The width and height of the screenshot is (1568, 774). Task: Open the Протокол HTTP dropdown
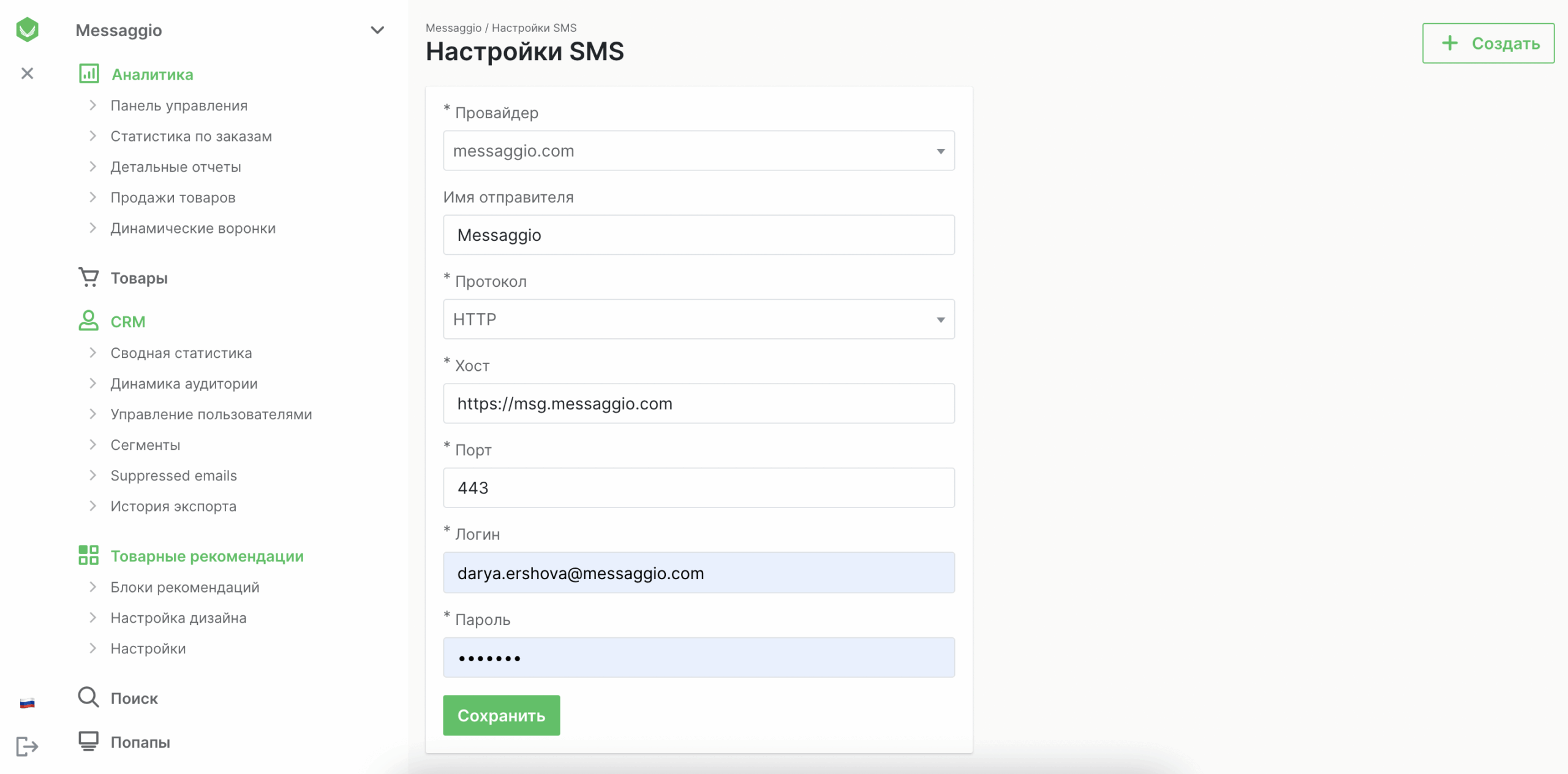pos(698,319)
